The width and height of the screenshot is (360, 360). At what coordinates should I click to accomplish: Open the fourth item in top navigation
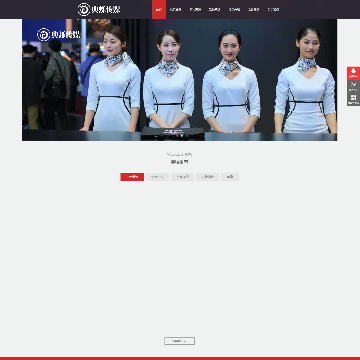point(214,9)
